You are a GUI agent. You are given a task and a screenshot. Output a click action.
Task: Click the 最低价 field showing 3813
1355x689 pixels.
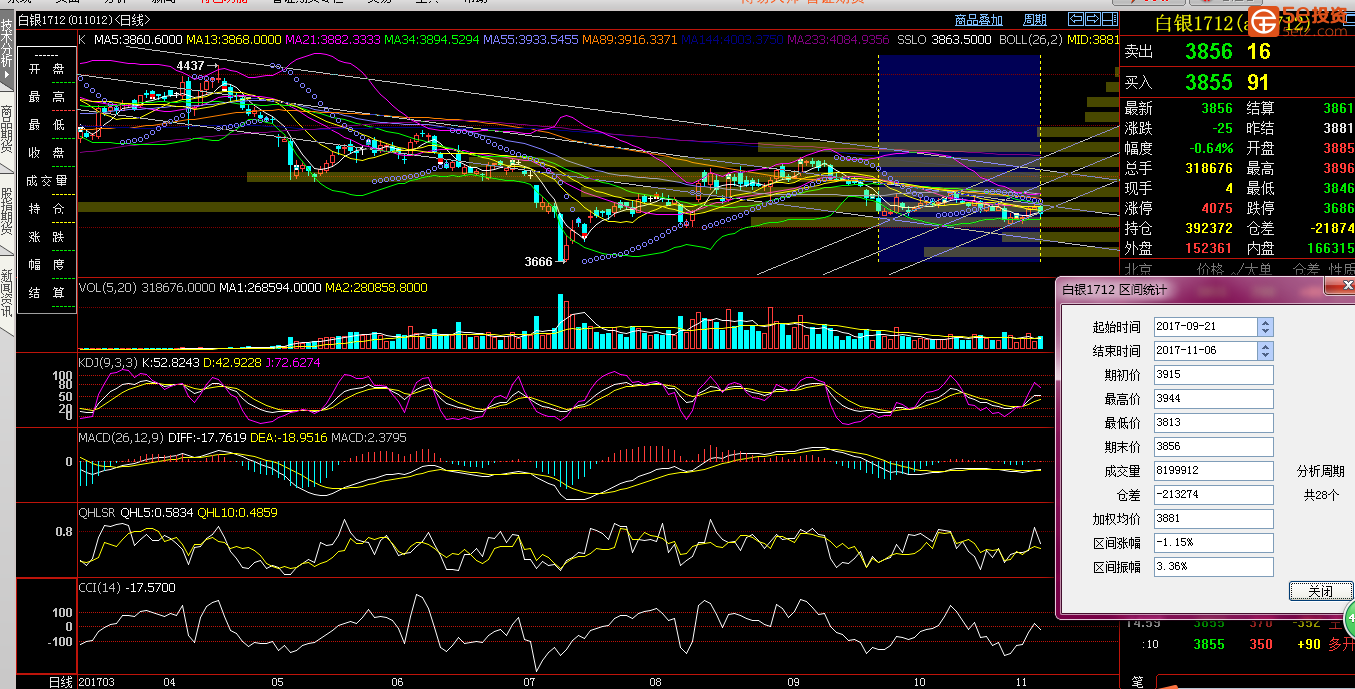tap(1214, 423)
